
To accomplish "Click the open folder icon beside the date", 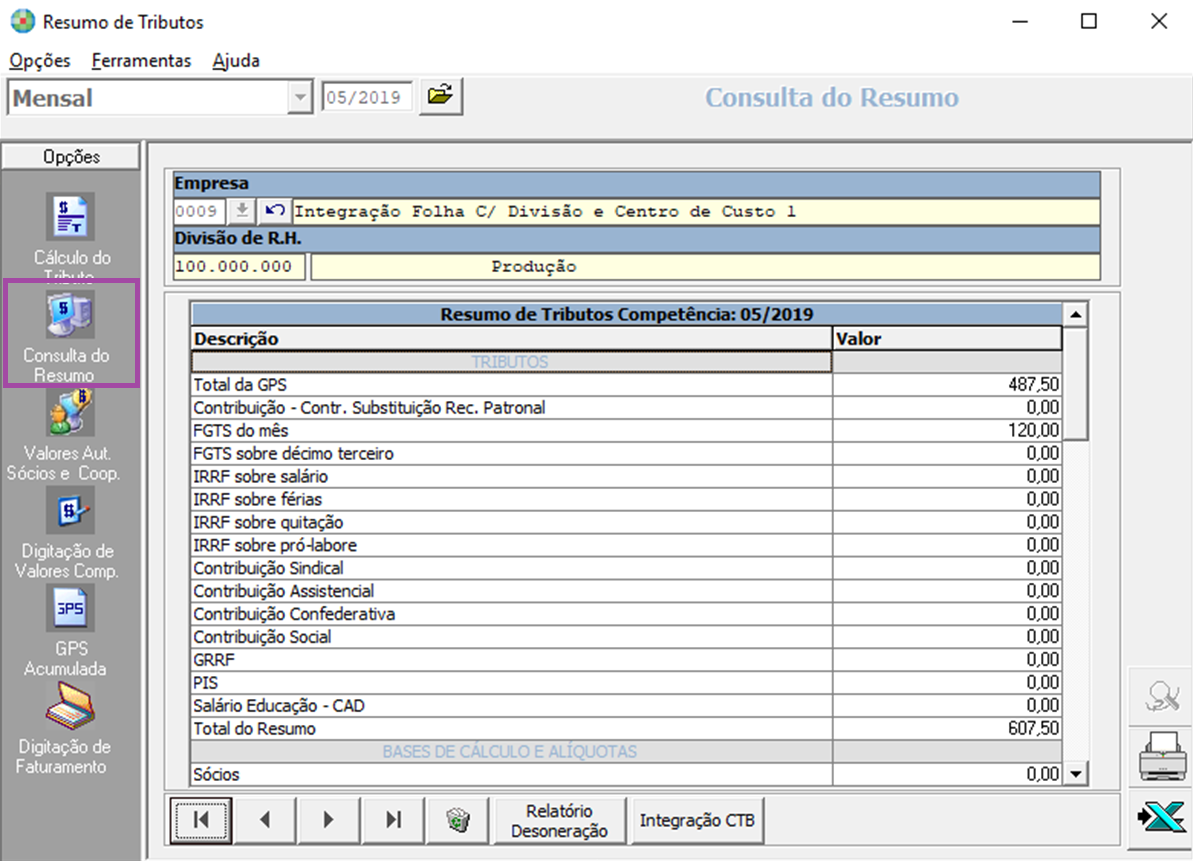I will point(440,97).
